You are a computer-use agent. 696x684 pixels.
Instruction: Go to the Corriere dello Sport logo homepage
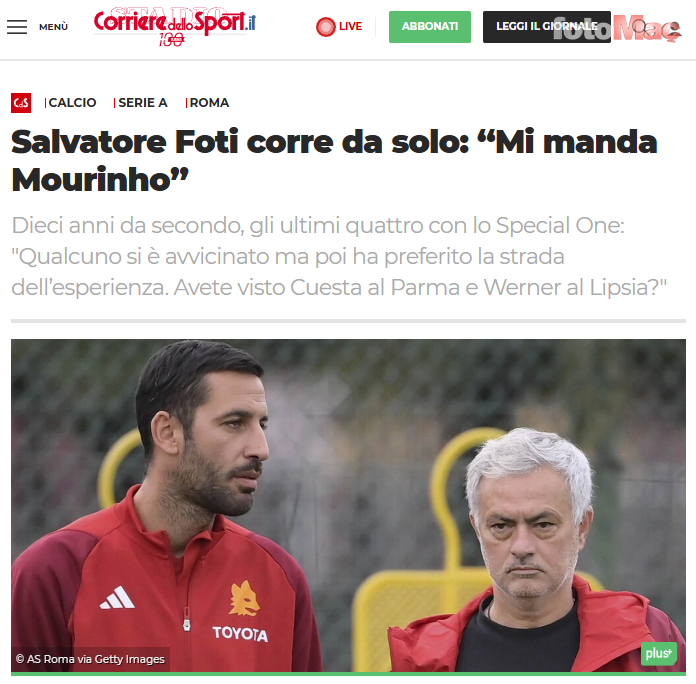coord(174,22)
